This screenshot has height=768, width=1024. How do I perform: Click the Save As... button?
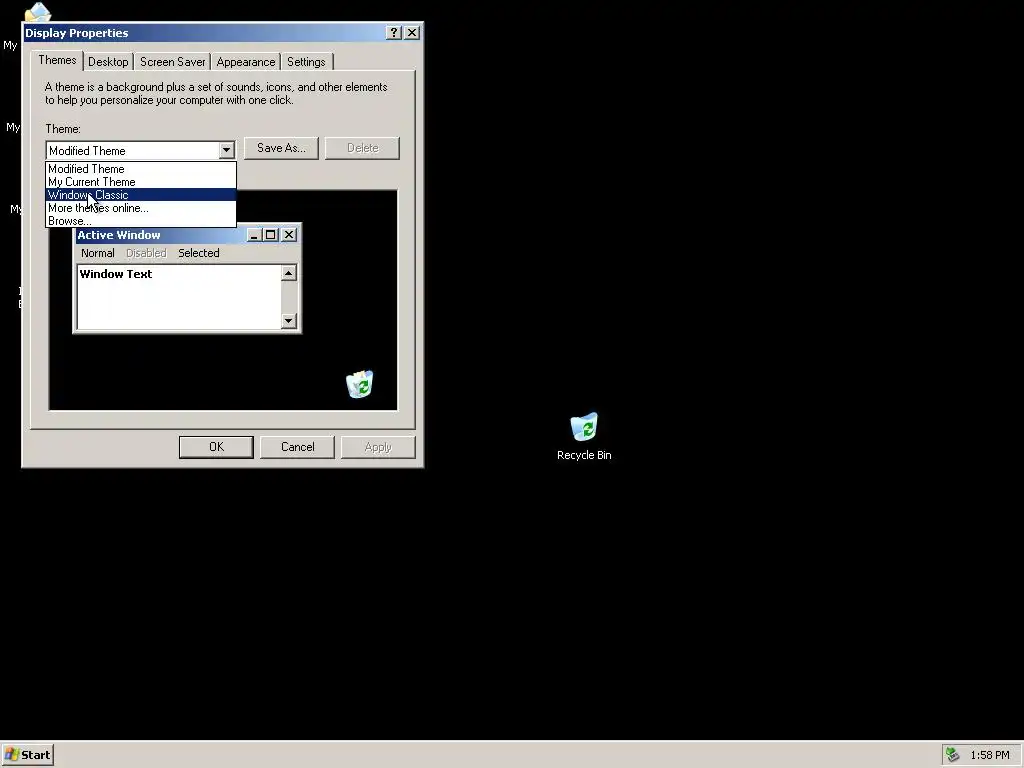pos(281,148)
